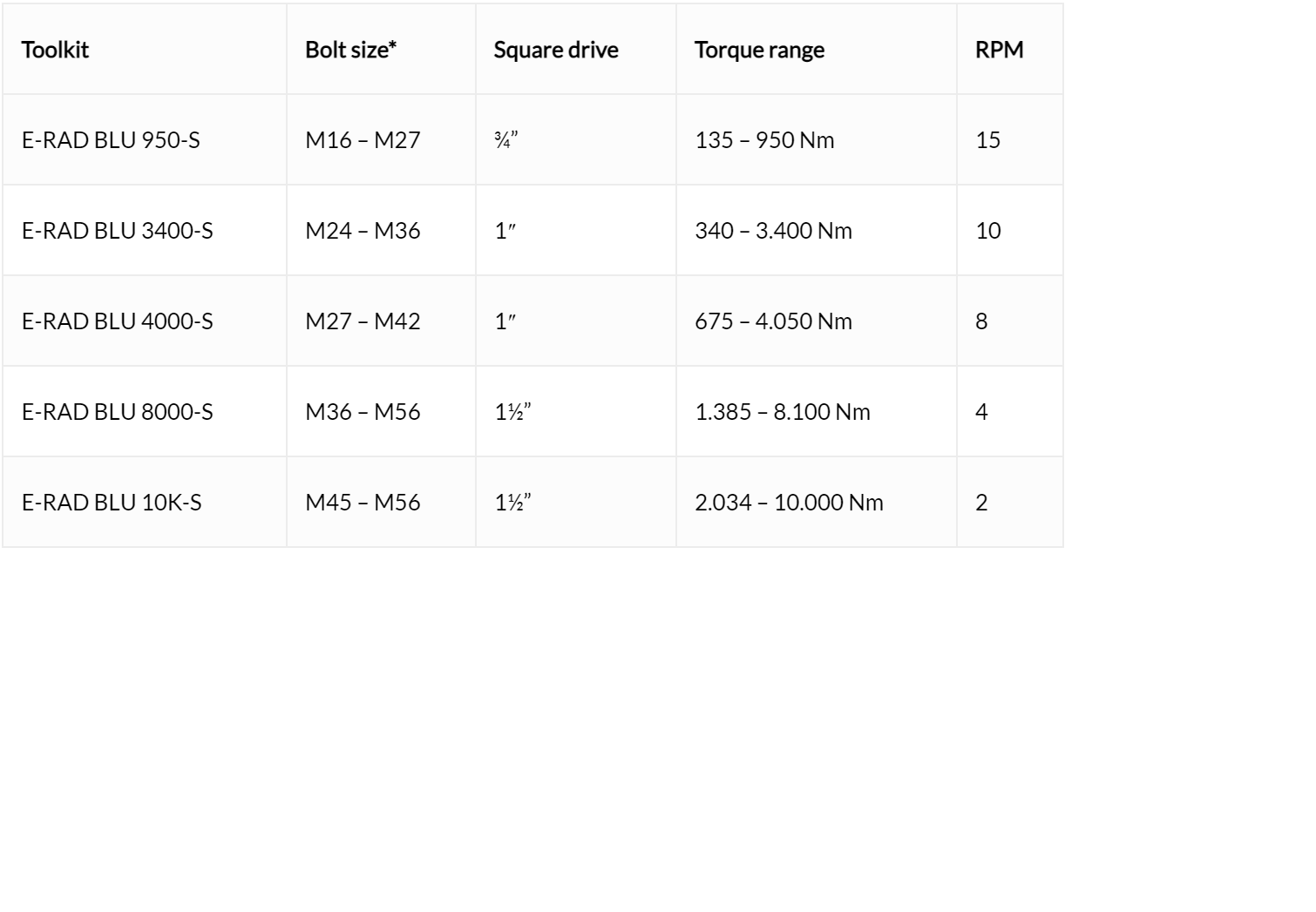1316x912 pixels.
Task: Select the Bolt size* header cell
Action: (381, 49)
